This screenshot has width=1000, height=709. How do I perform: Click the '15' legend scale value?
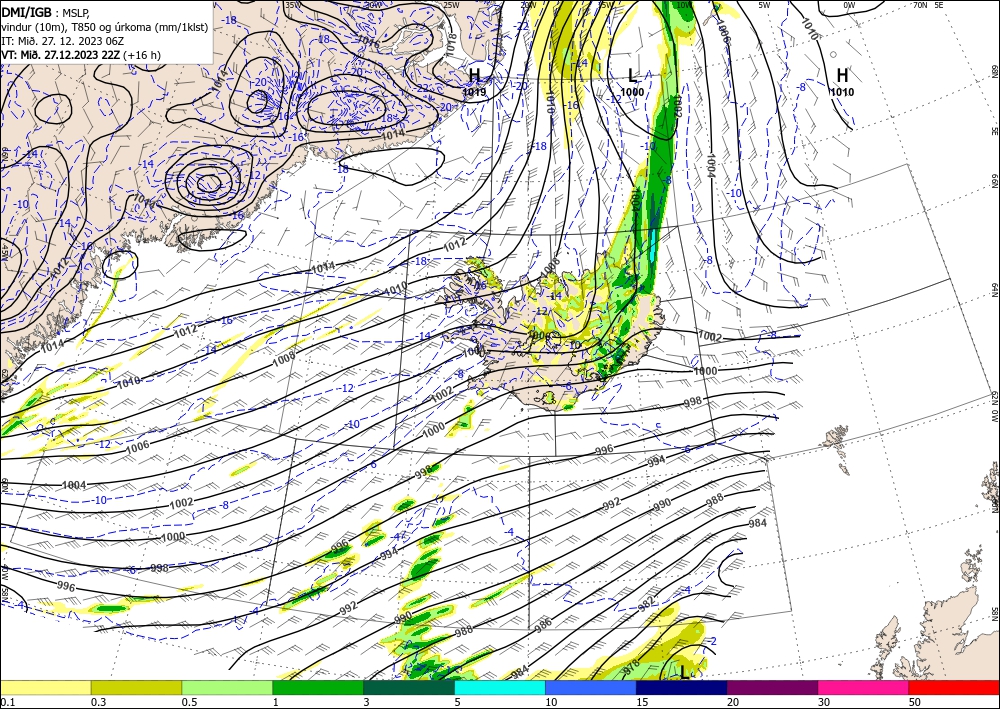[642, 702]
